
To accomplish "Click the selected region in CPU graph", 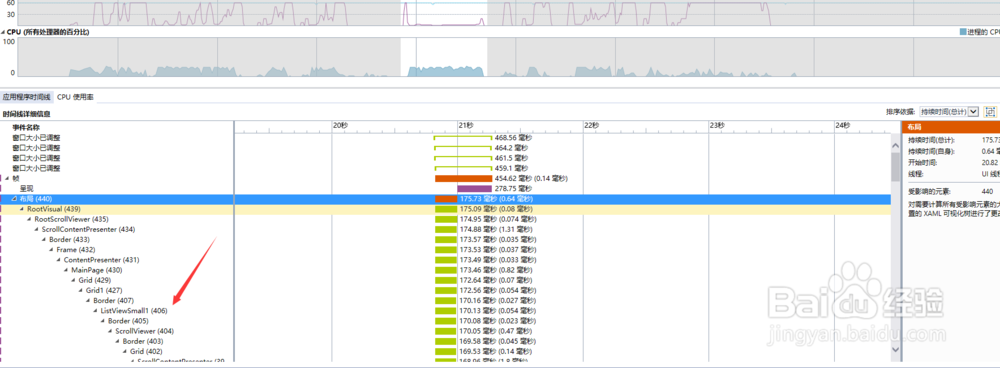I will [x=444, y=57].
